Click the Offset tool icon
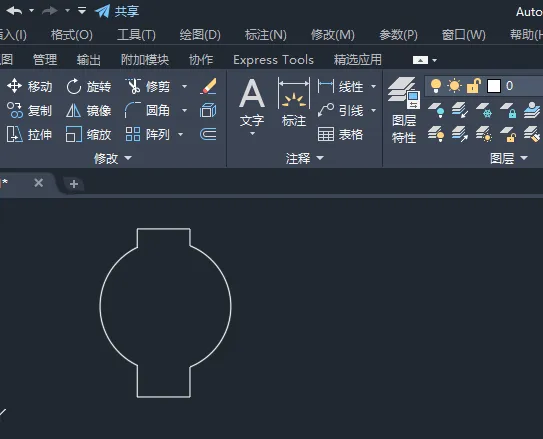 pyautogui.click(x=208, y=134)
